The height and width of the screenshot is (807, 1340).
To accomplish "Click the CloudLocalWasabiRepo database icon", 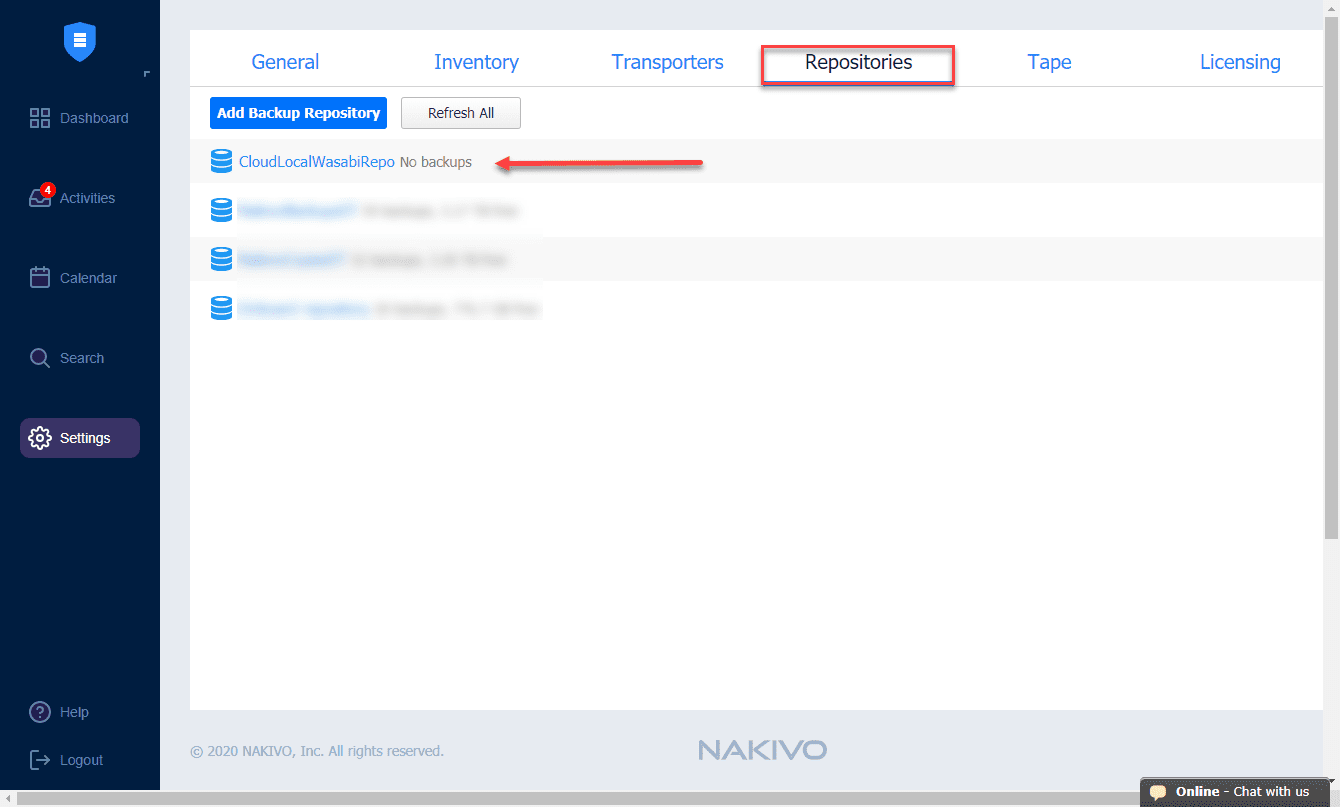I will pyautogui.click(x=222, y=161).
